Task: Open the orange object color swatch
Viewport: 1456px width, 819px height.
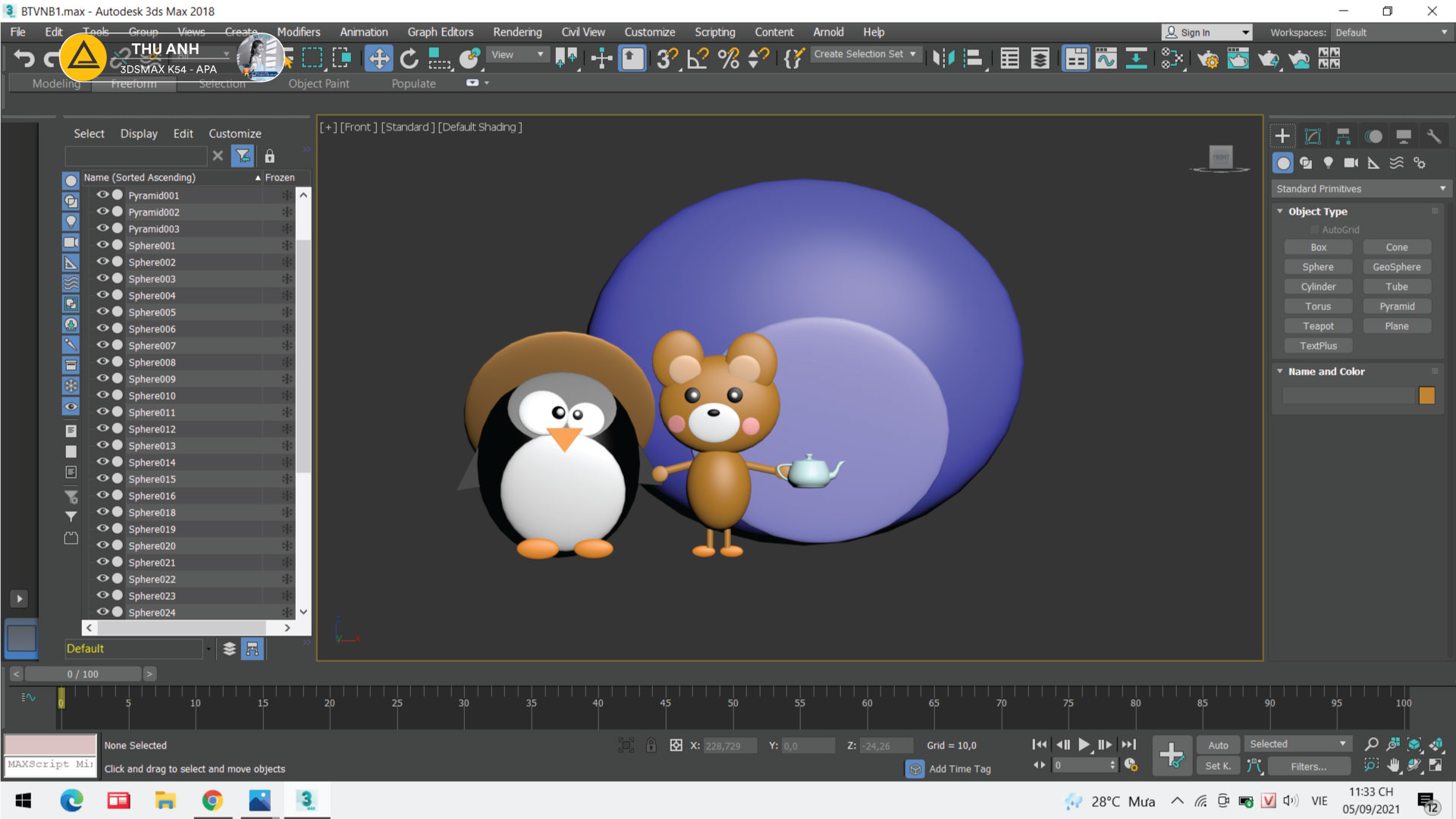Action: pyautogui.click(x=1426, y=395)
